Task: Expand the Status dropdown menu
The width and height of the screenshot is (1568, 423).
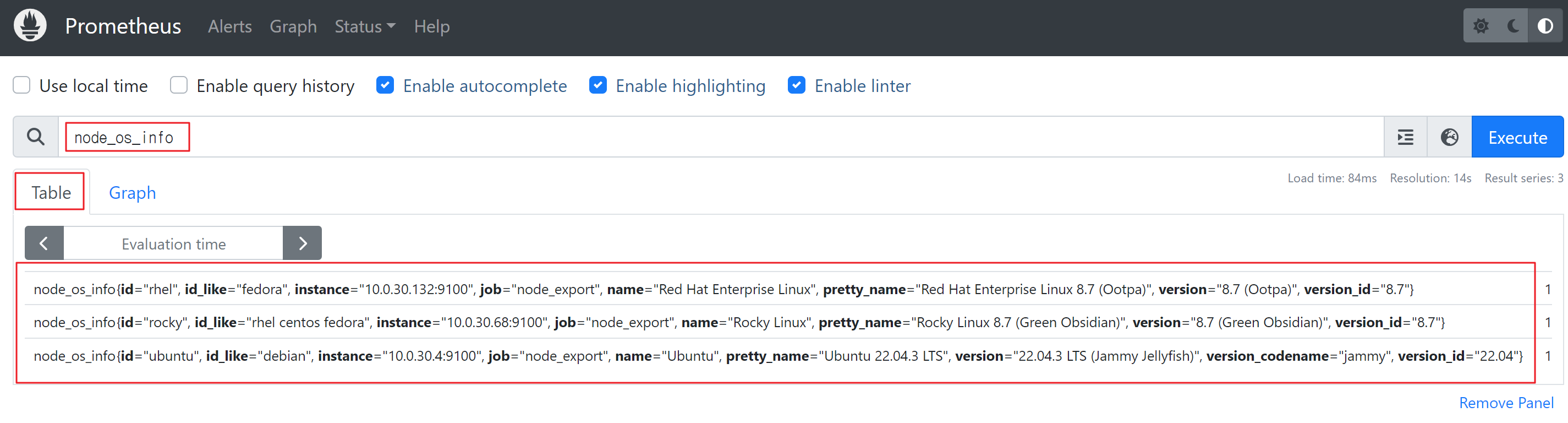Action: [x=365, y=26]
